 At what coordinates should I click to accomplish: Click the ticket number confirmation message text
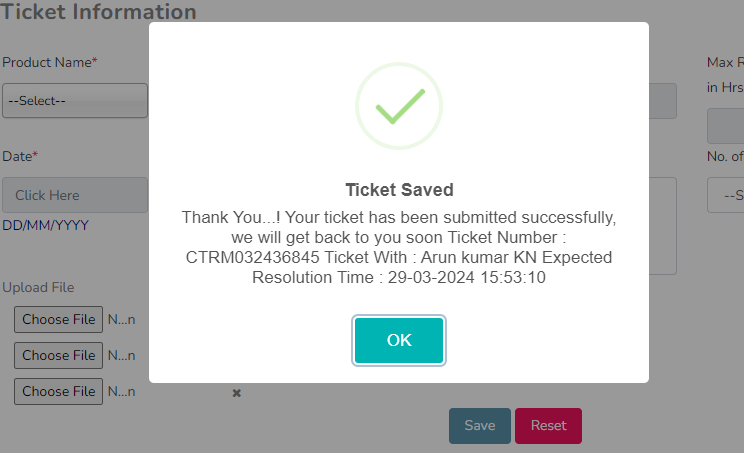399,247
